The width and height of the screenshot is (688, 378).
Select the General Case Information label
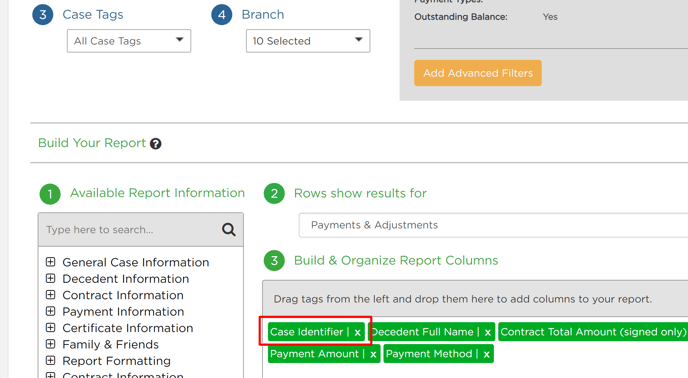pos(136,263)
